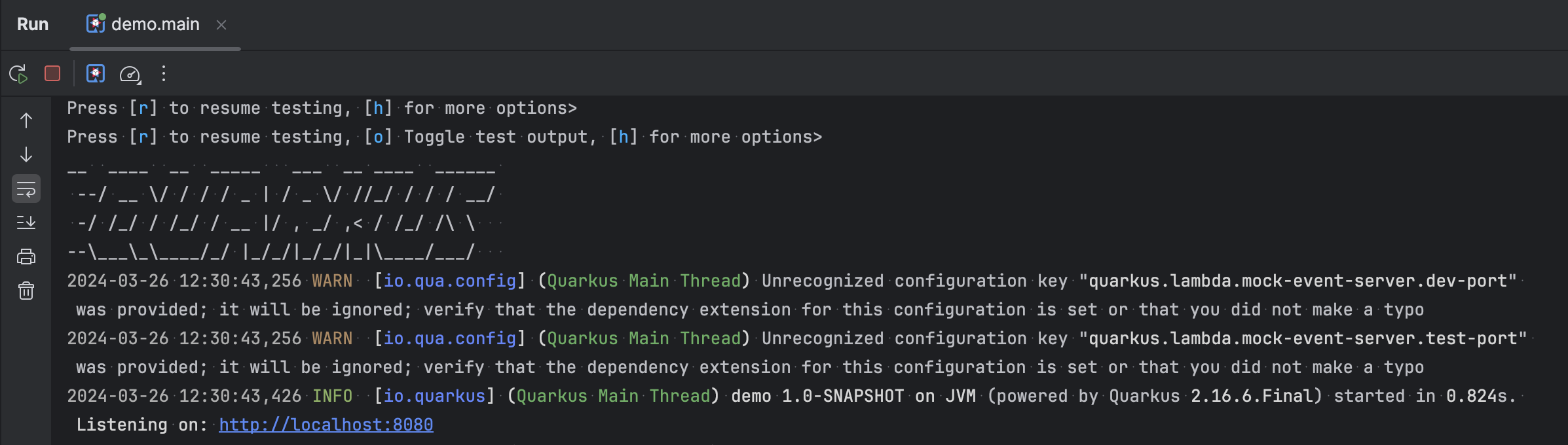
Task: Close the demo.main run tab
Action: tap(221, 26)
